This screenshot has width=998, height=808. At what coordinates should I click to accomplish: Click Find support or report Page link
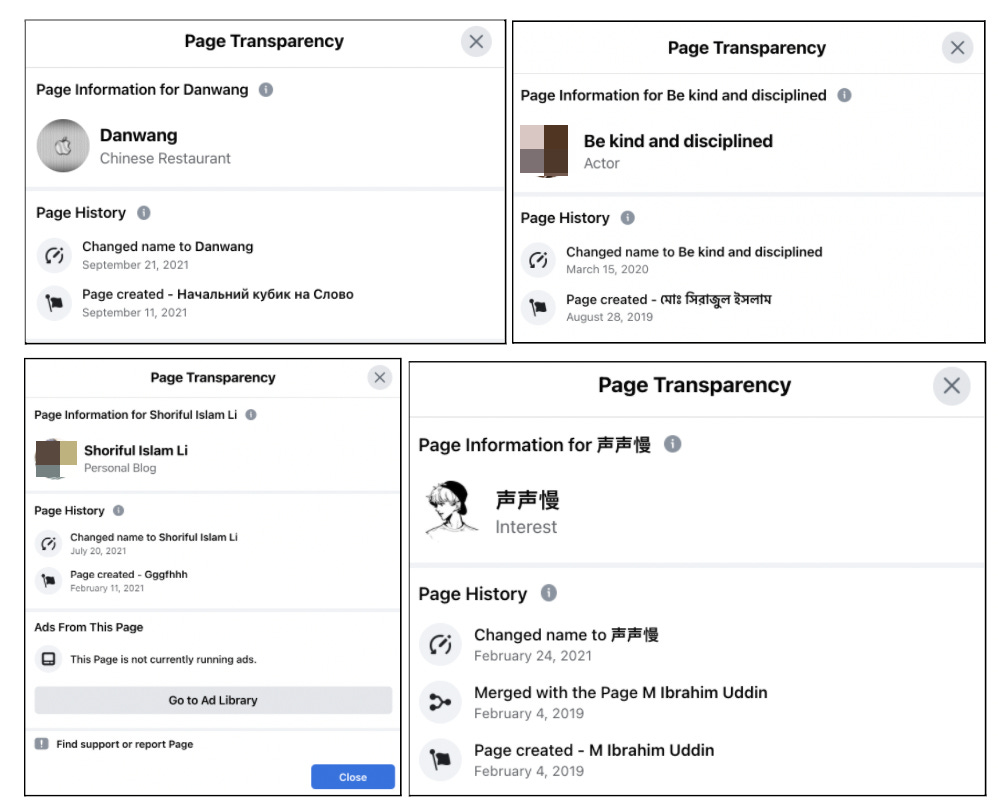click(125, 744)
